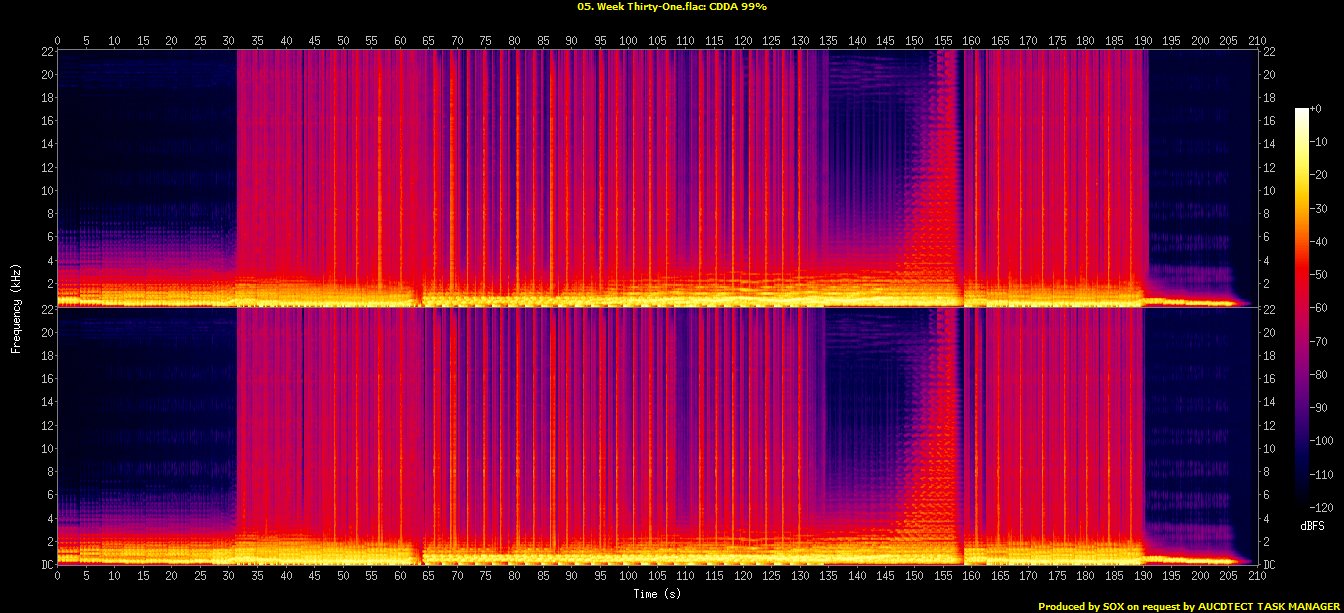The width and height of the screenshot is (1344, 613).
Task: Click the '-60' value on the dBFS scale
Action: (1320, 309)
